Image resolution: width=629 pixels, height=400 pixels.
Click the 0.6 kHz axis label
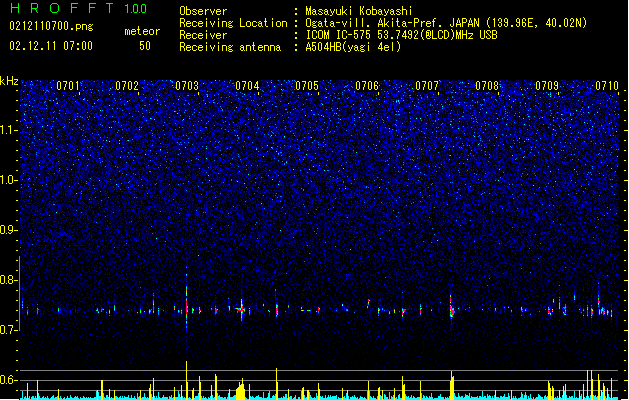click(x=9, y=380)
